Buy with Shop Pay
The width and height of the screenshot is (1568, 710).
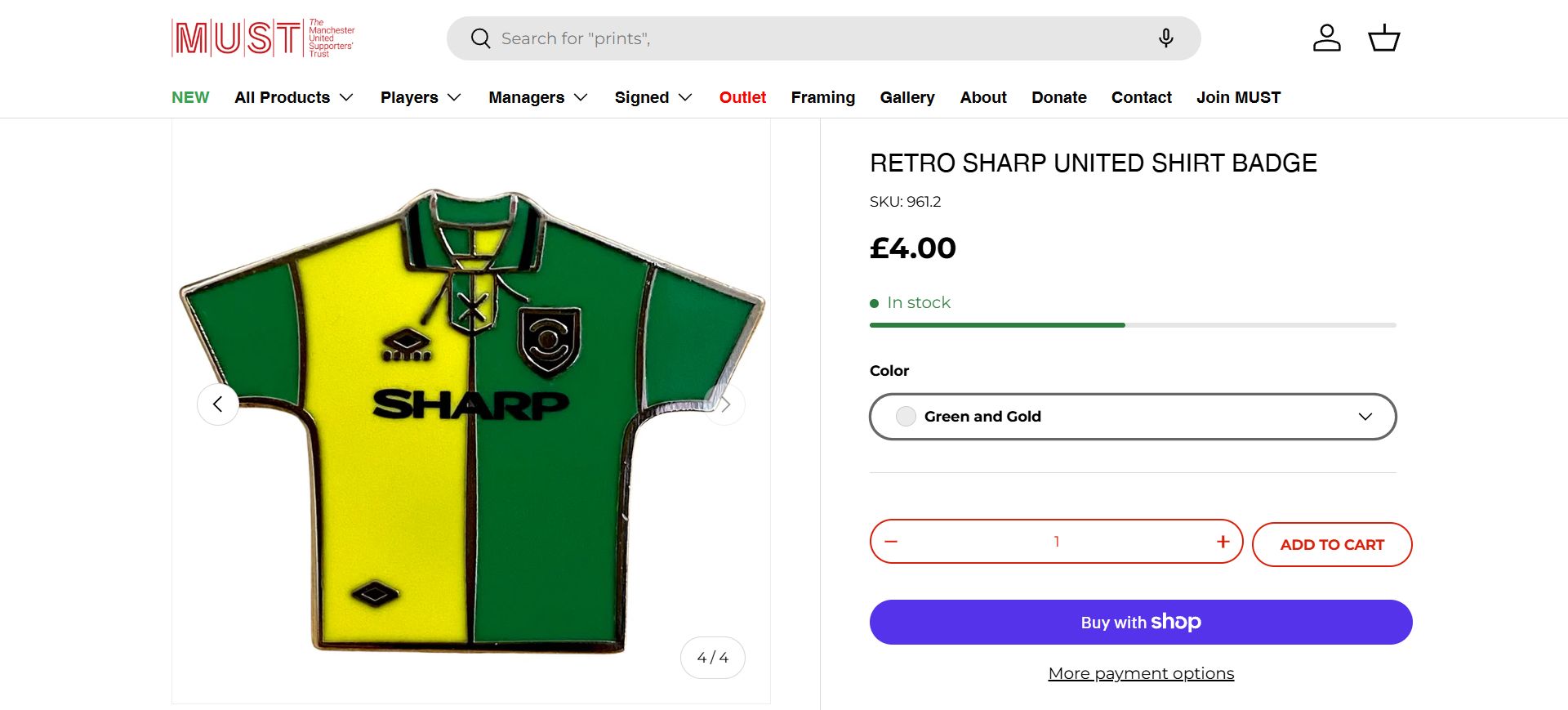click(1141, 623)
